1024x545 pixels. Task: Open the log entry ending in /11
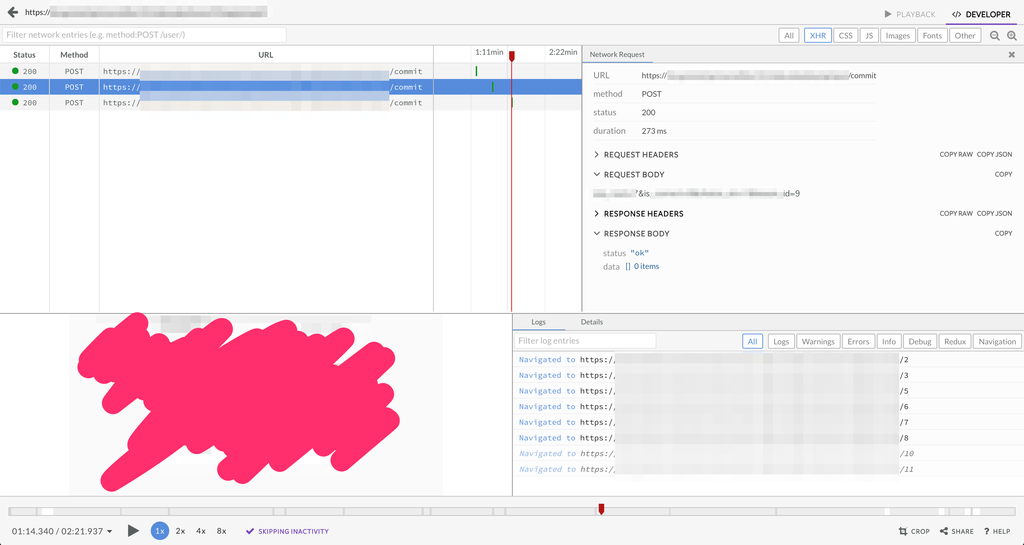[768, 469]
